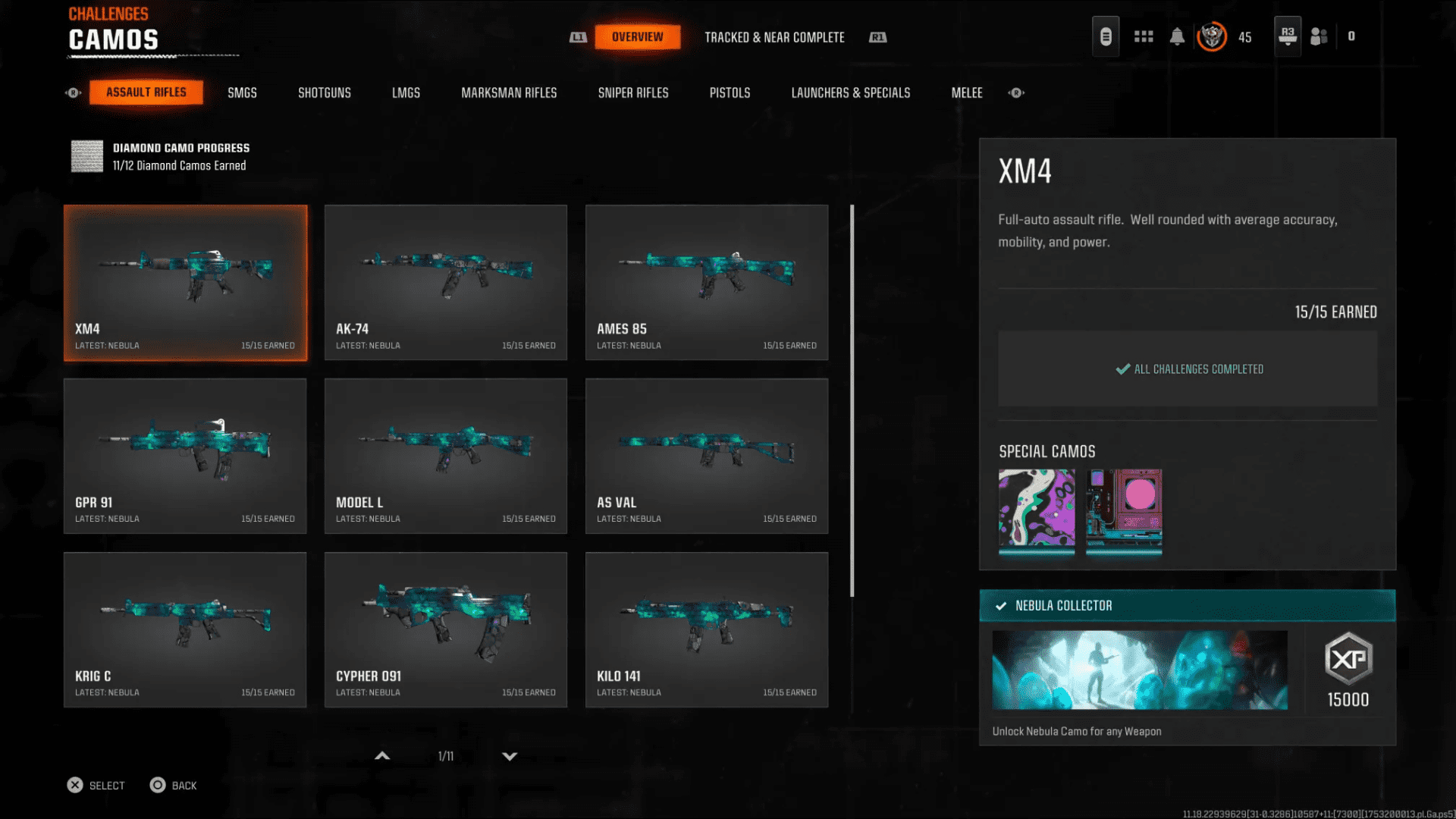
Task: Switch to the SMGs category tab
Action: tap(242, 93)
